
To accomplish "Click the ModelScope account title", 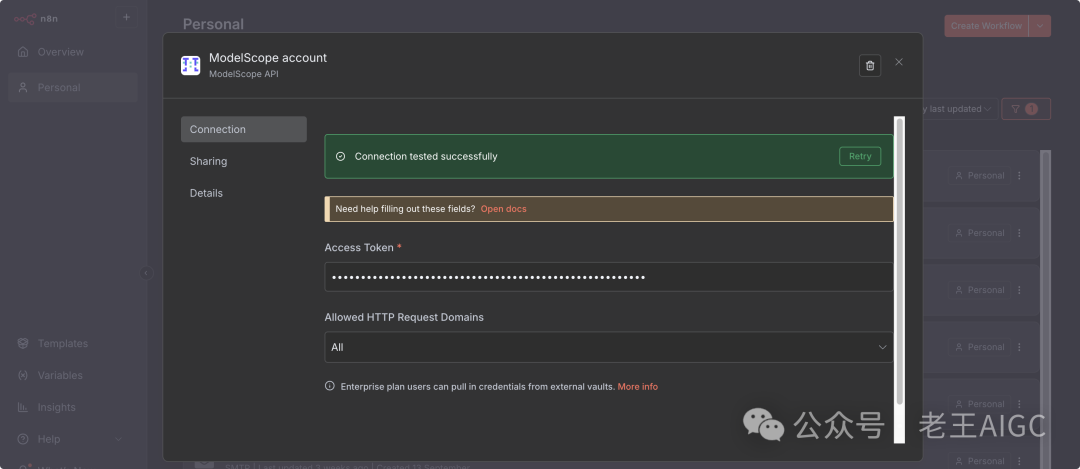I will [x=268, y=58].
